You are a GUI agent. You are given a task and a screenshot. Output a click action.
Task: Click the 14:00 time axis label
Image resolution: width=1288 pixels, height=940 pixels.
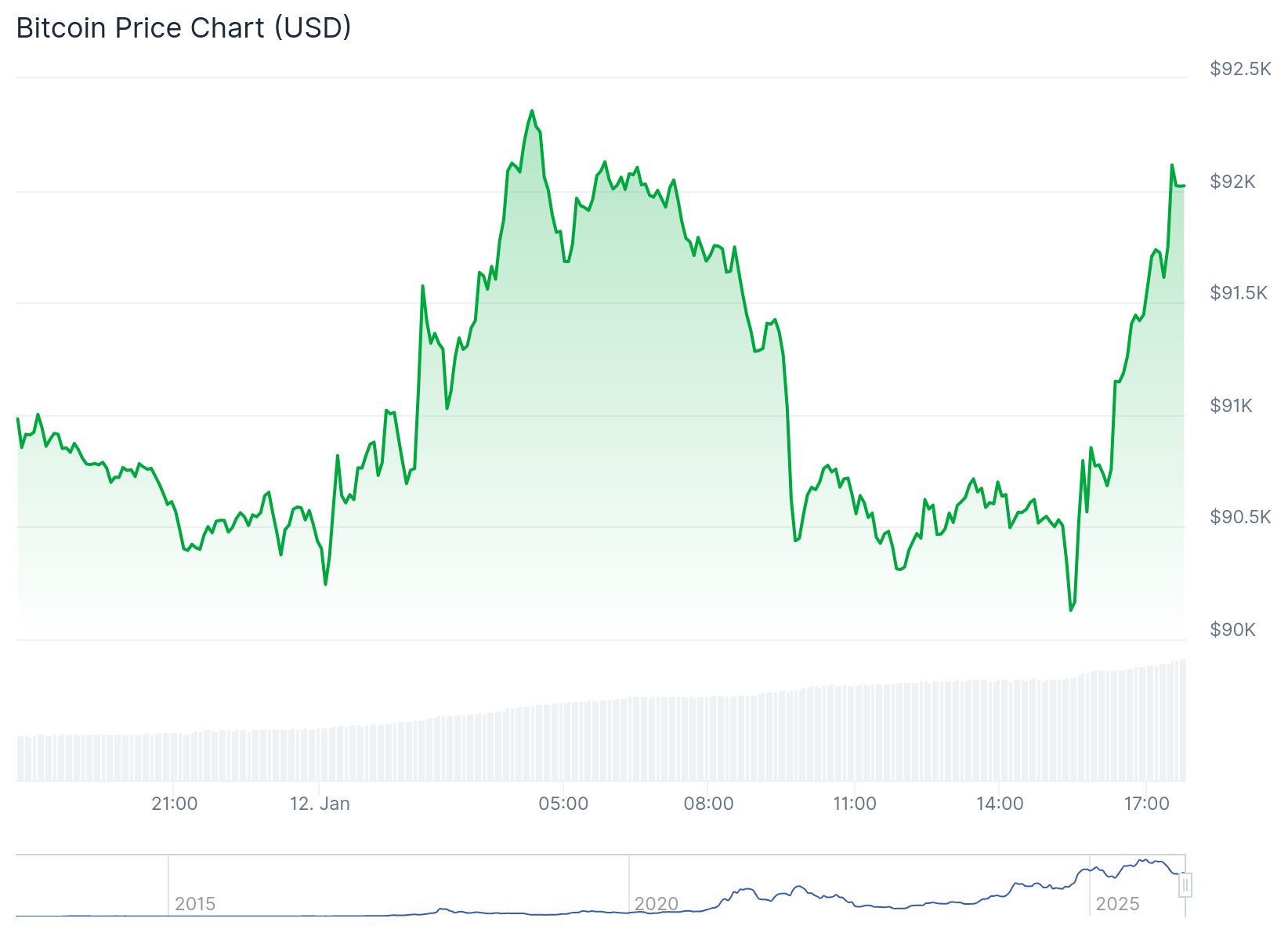(1000, 804)
